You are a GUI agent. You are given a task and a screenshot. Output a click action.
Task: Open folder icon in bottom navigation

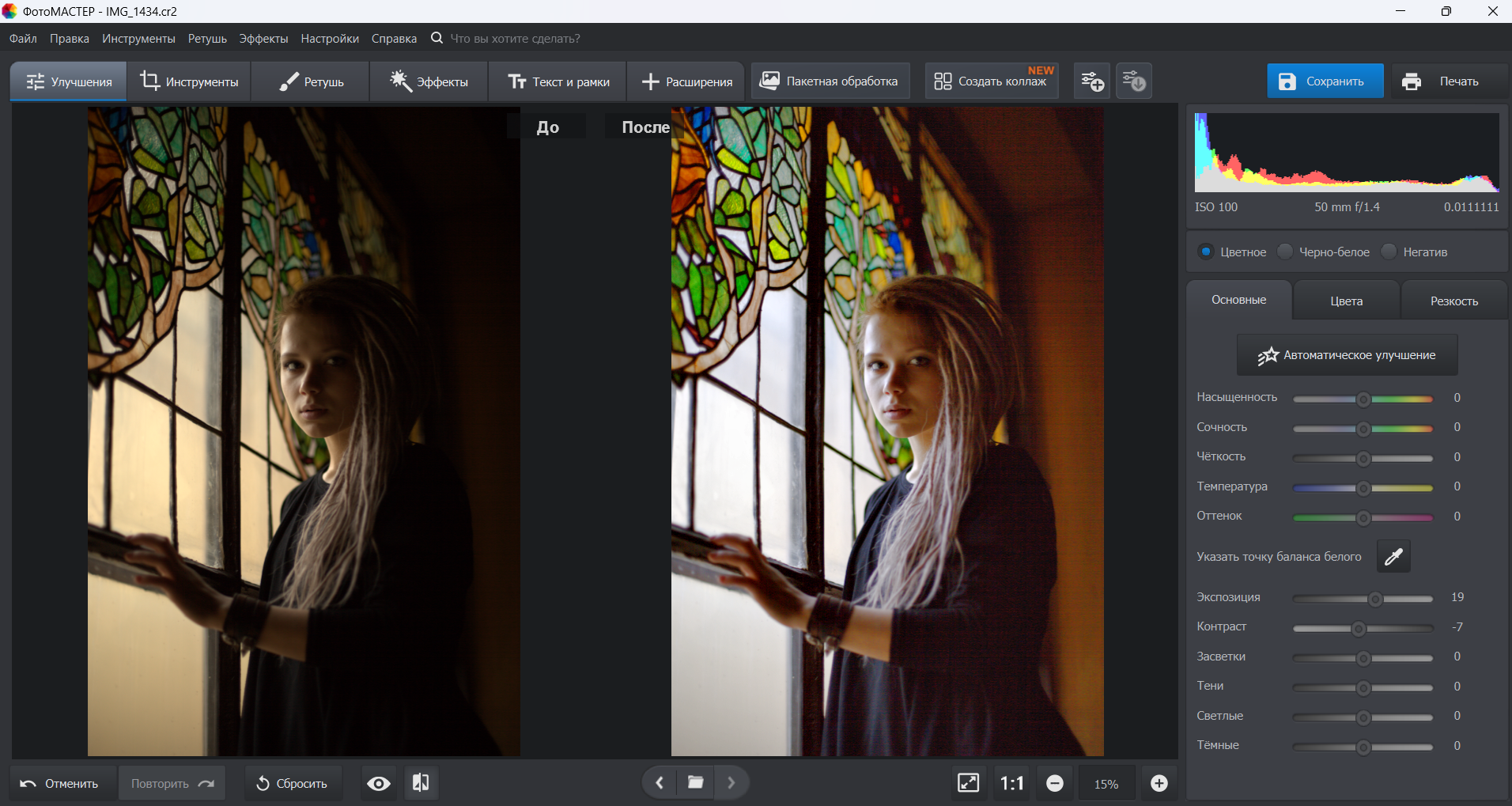coord(695,782)
